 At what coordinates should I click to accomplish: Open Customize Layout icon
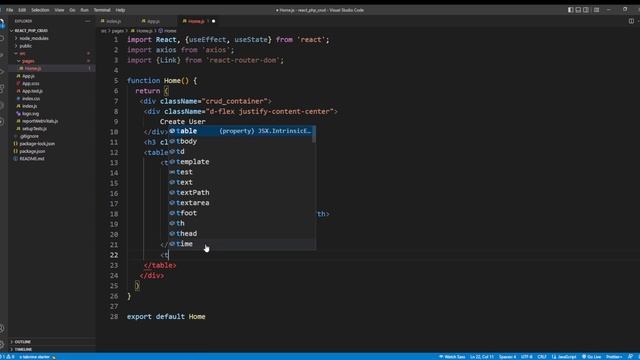click(596, 10)
